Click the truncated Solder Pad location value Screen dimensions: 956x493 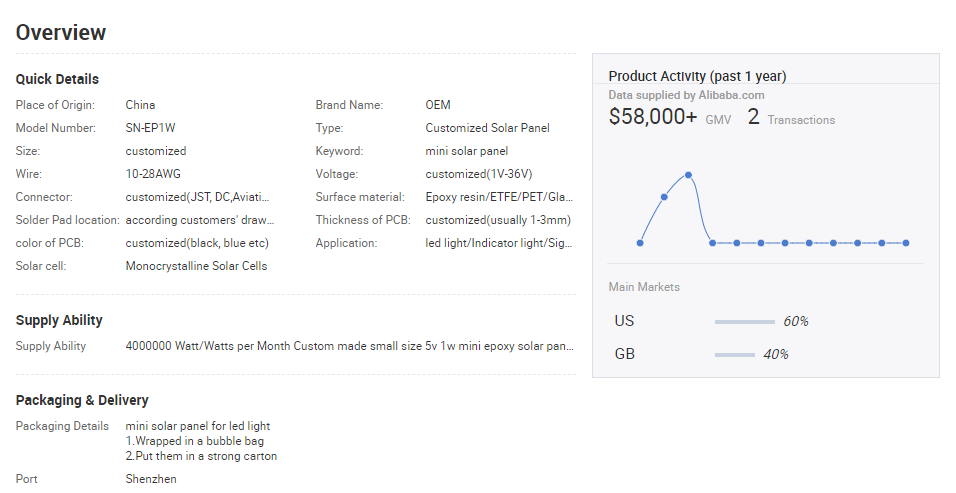pyautogui.click(x=199, y=220)
